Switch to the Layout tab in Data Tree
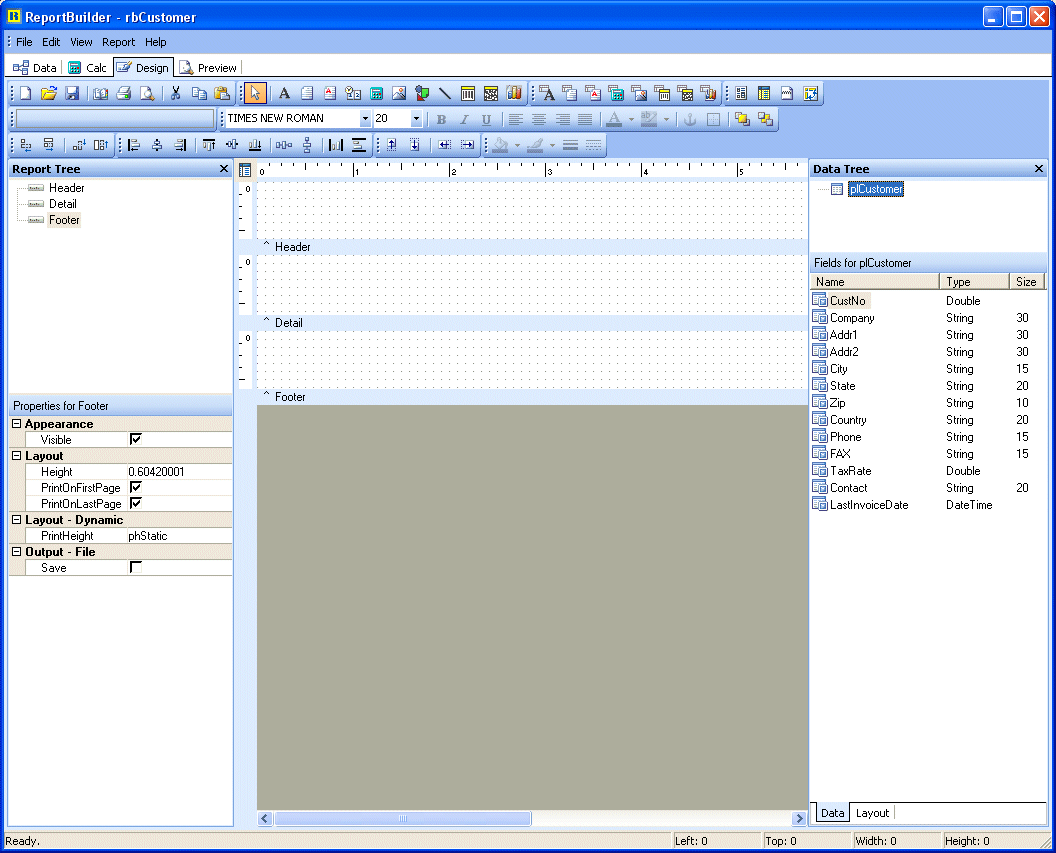Viewport: 1056px width, 853px height. pos(872,813)
